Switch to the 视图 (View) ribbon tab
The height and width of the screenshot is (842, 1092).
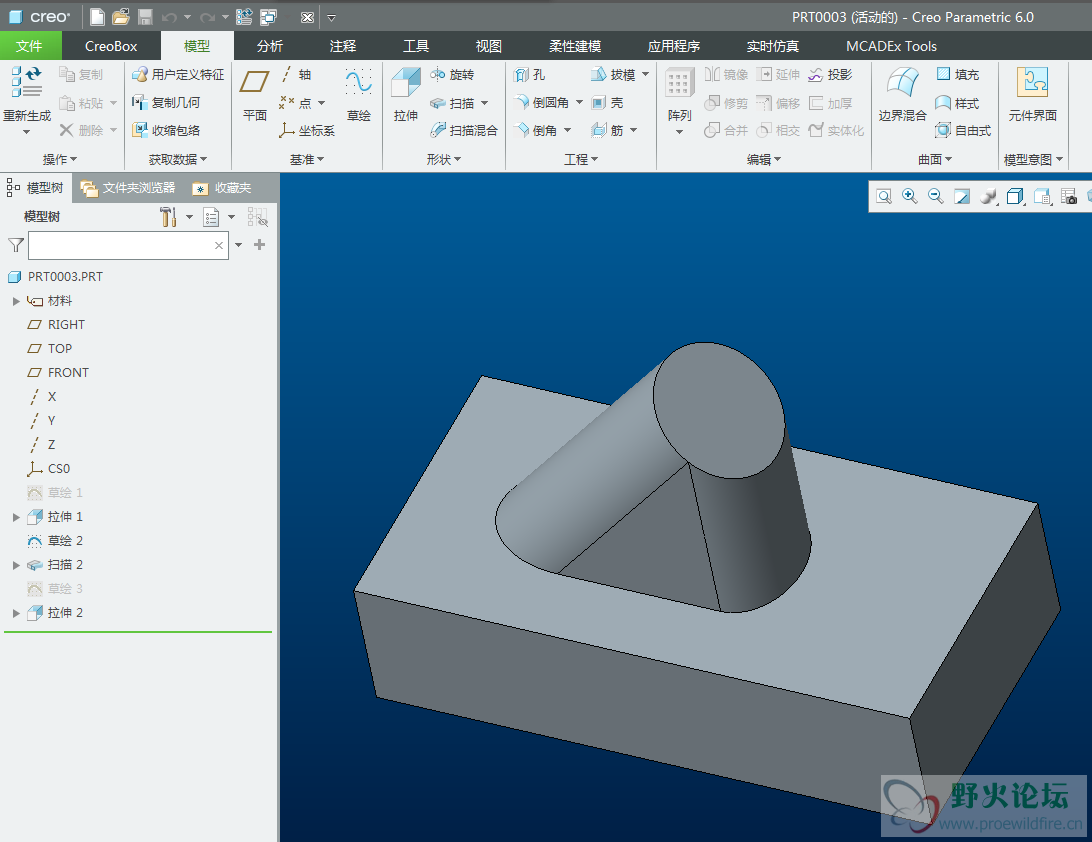coord(488,46)
